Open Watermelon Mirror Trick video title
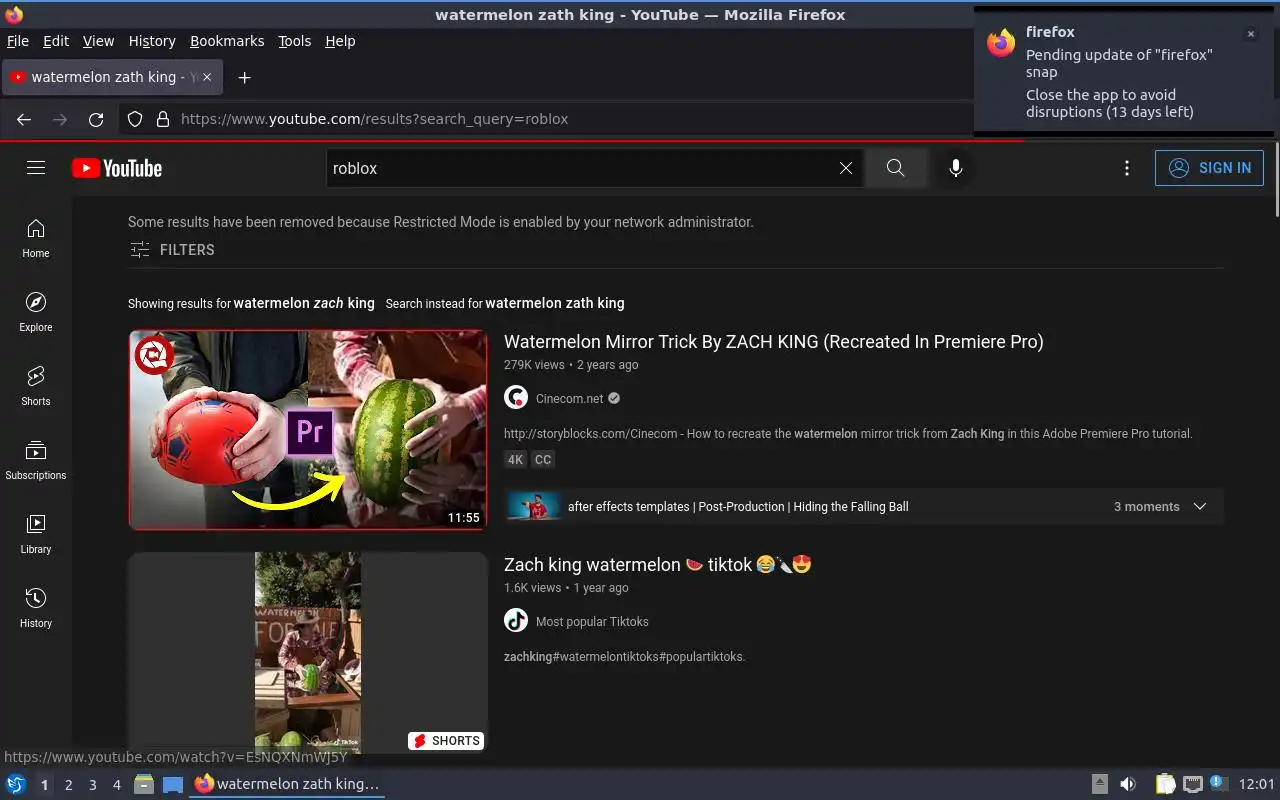1280x800 pixels. [x=773, y=342]
